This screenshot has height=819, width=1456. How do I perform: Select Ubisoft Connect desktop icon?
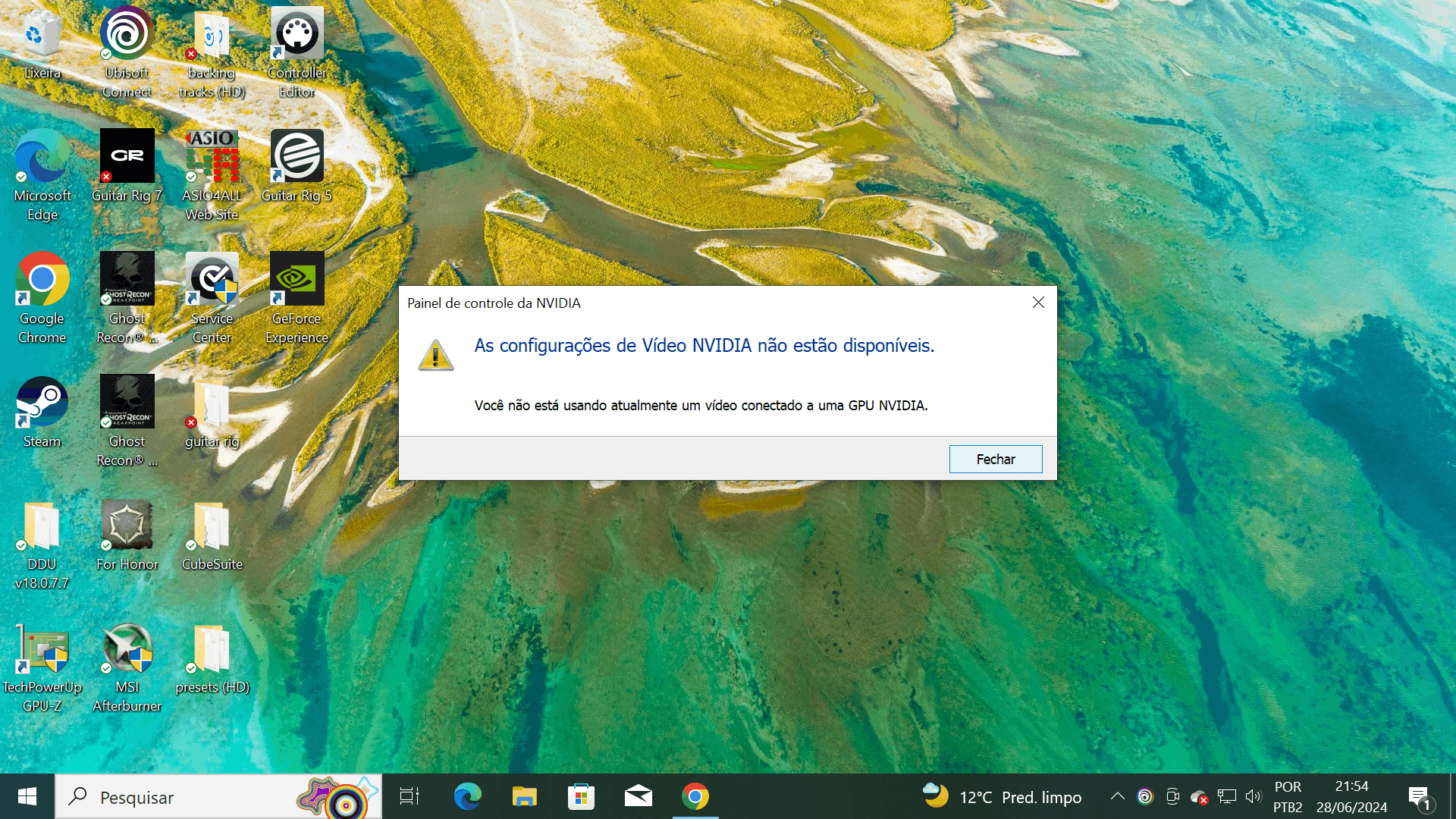coord(127,34)
